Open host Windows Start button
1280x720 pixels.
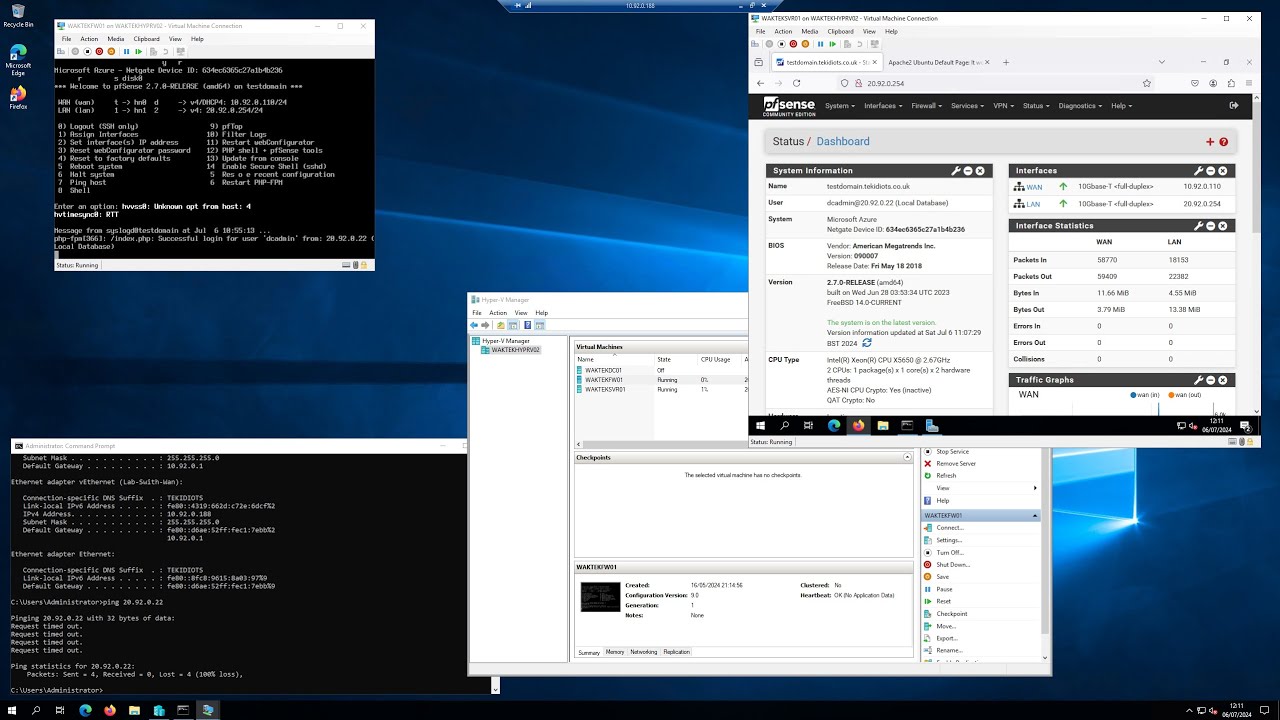point(12,710)
